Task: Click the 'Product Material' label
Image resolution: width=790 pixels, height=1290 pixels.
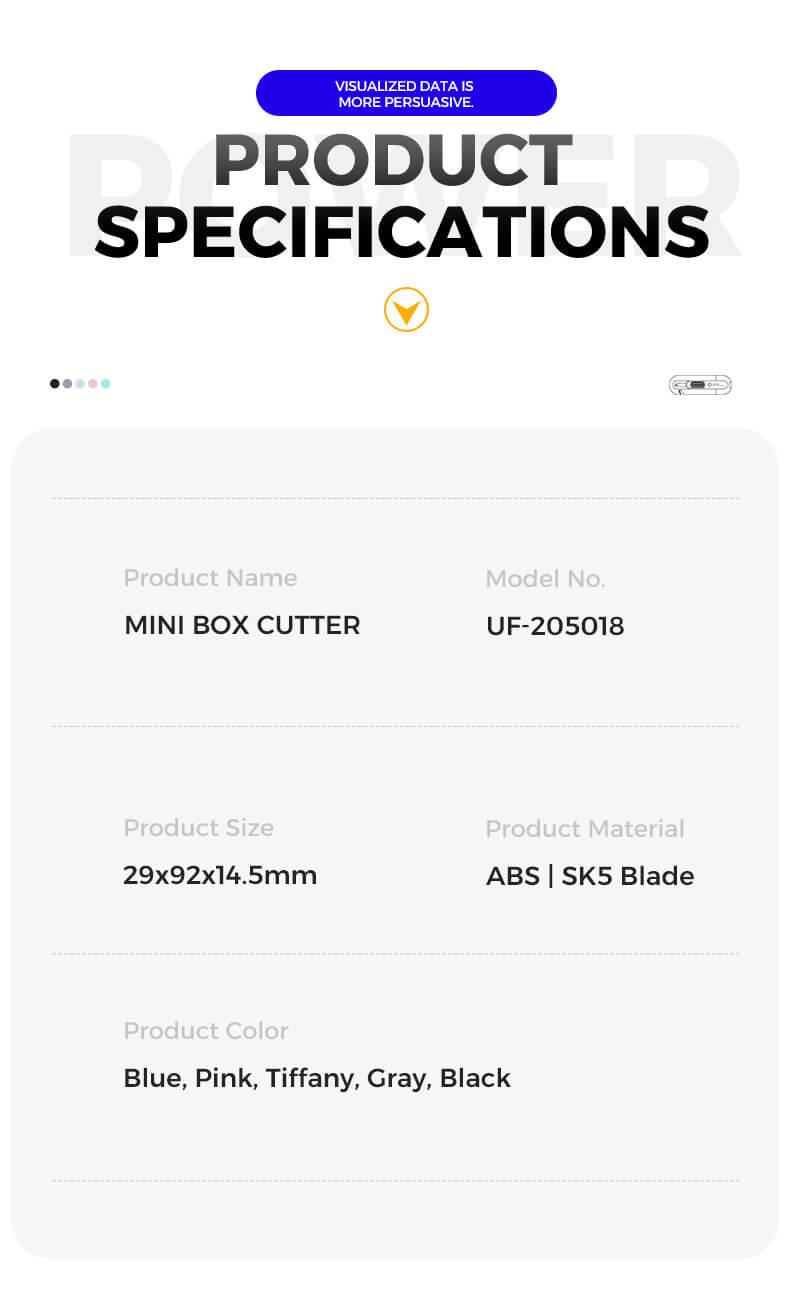Action: [585, 829]
